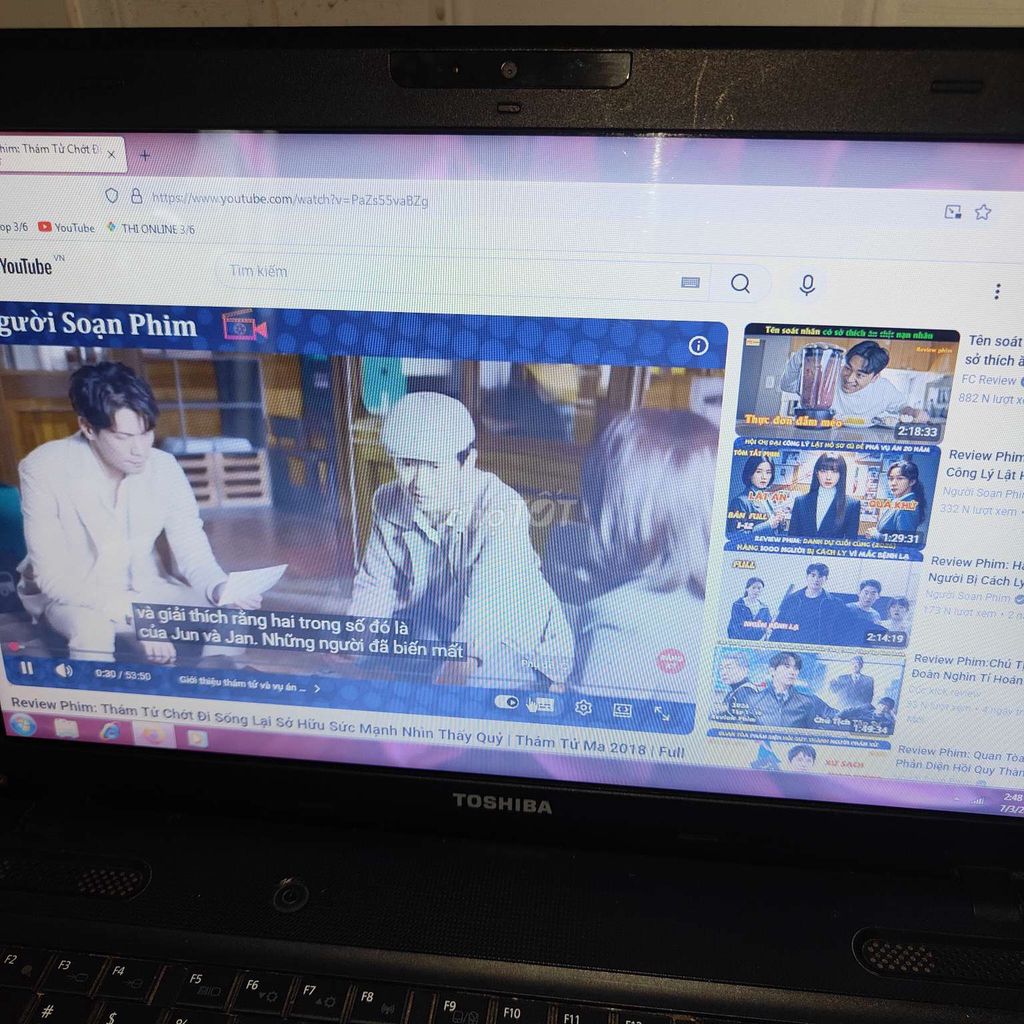Open picture-in-picture icon in address bar
This screenshot has height=1024, width=1024.
pos(953,211)
